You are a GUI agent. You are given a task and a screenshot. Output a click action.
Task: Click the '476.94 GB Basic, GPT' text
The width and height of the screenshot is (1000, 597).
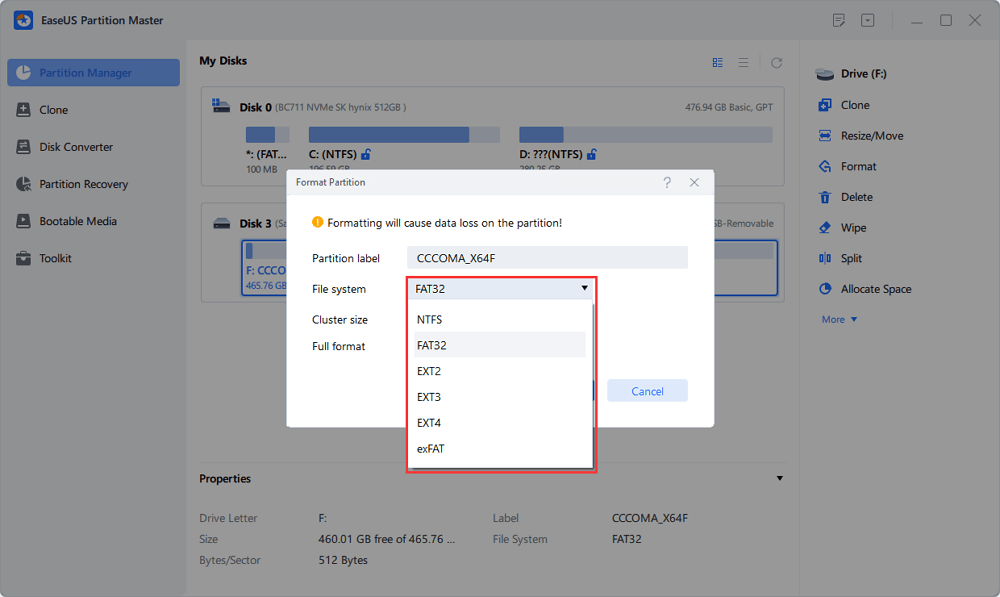pyautogui.click(x=729, y=107)
